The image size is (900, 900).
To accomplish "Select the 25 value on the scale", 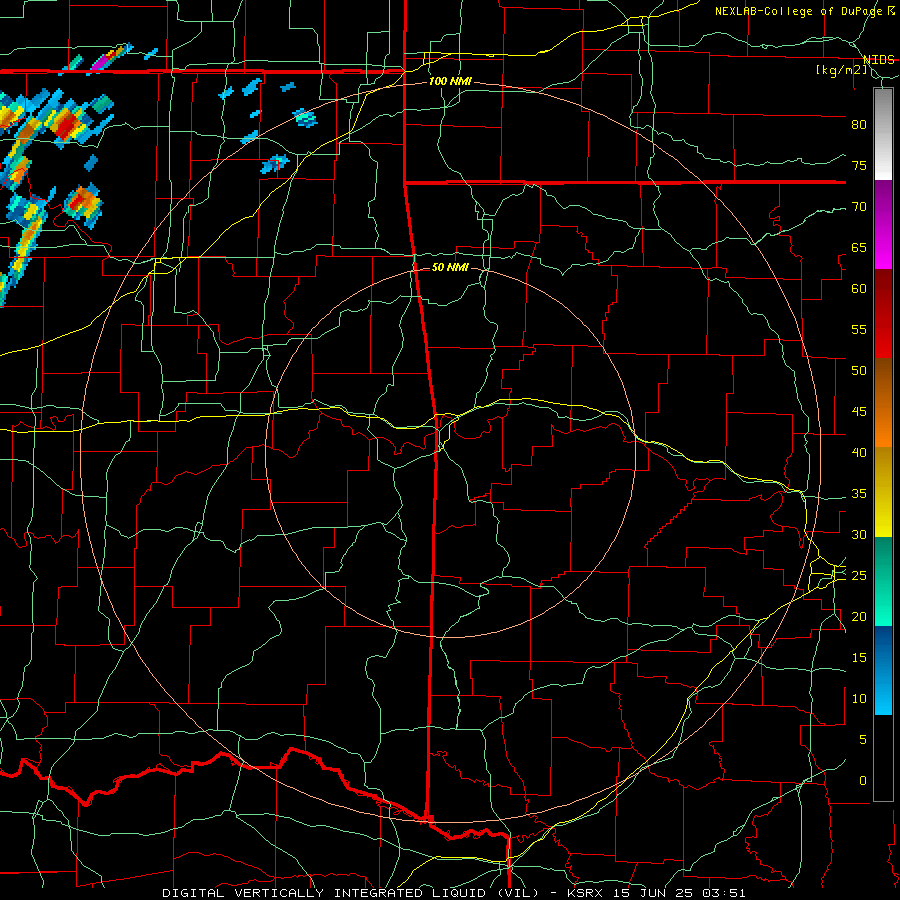I will tap(859, 576).
